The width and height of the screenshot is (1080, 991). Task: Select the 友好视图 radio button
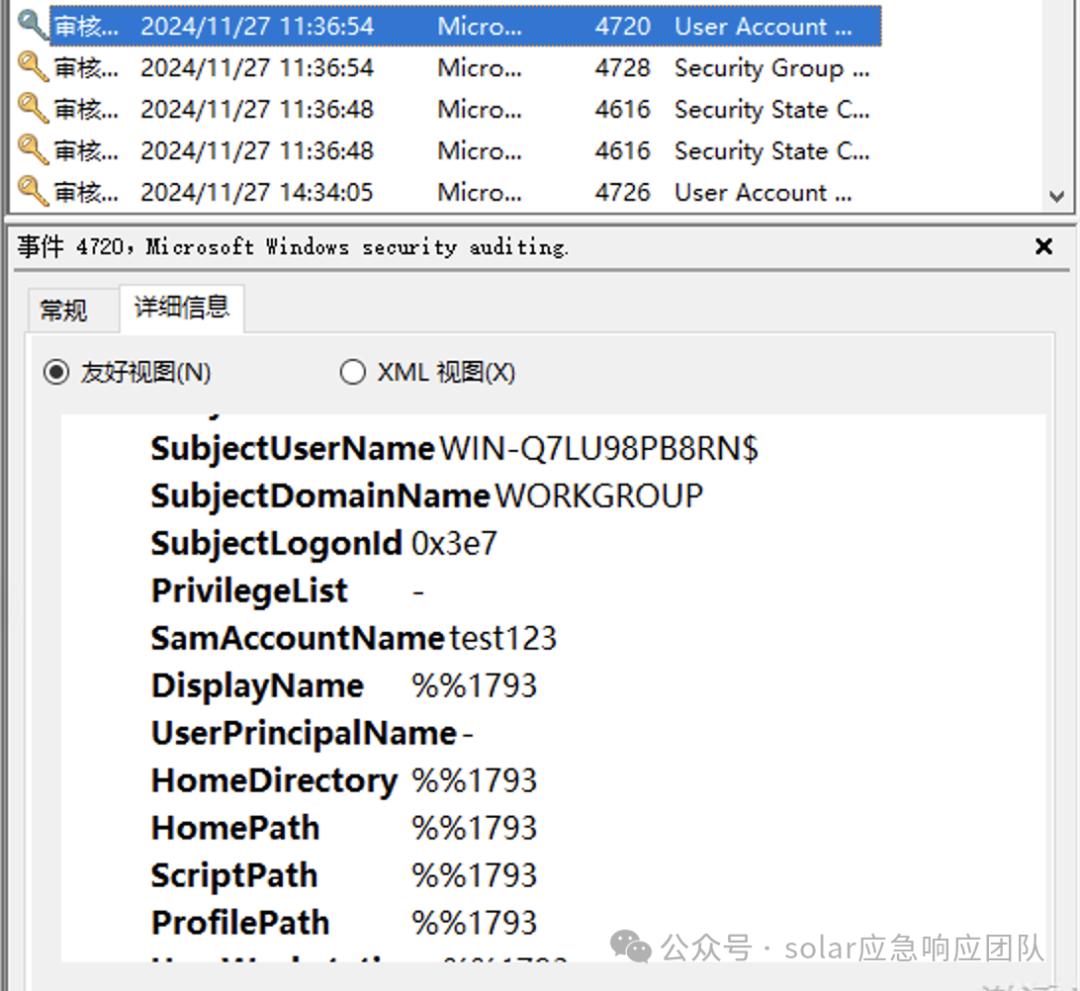[56, 371]
